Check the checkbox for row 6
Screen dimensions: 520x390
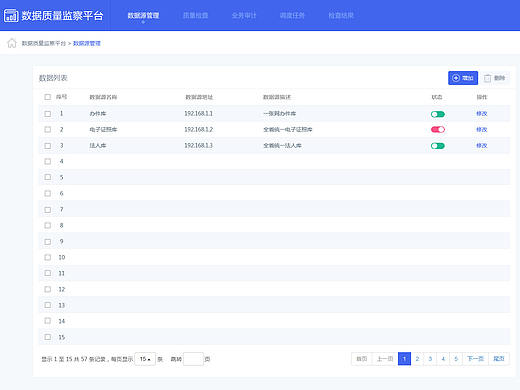coord(48,193)
